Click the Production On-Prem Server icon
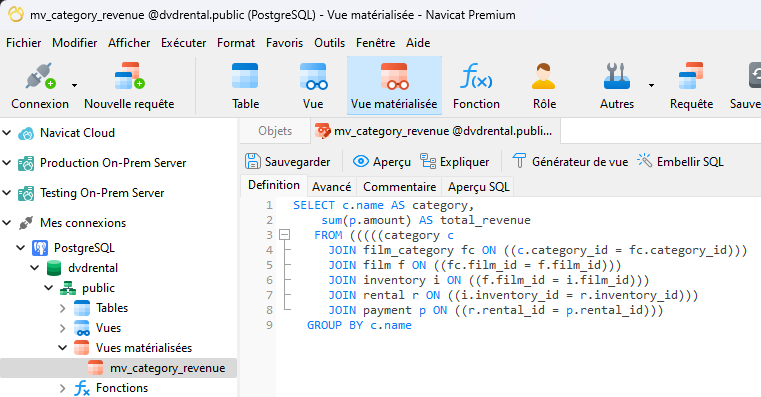Image resolution: width=761 pixels, height=397 pixels. click(26, 164)
